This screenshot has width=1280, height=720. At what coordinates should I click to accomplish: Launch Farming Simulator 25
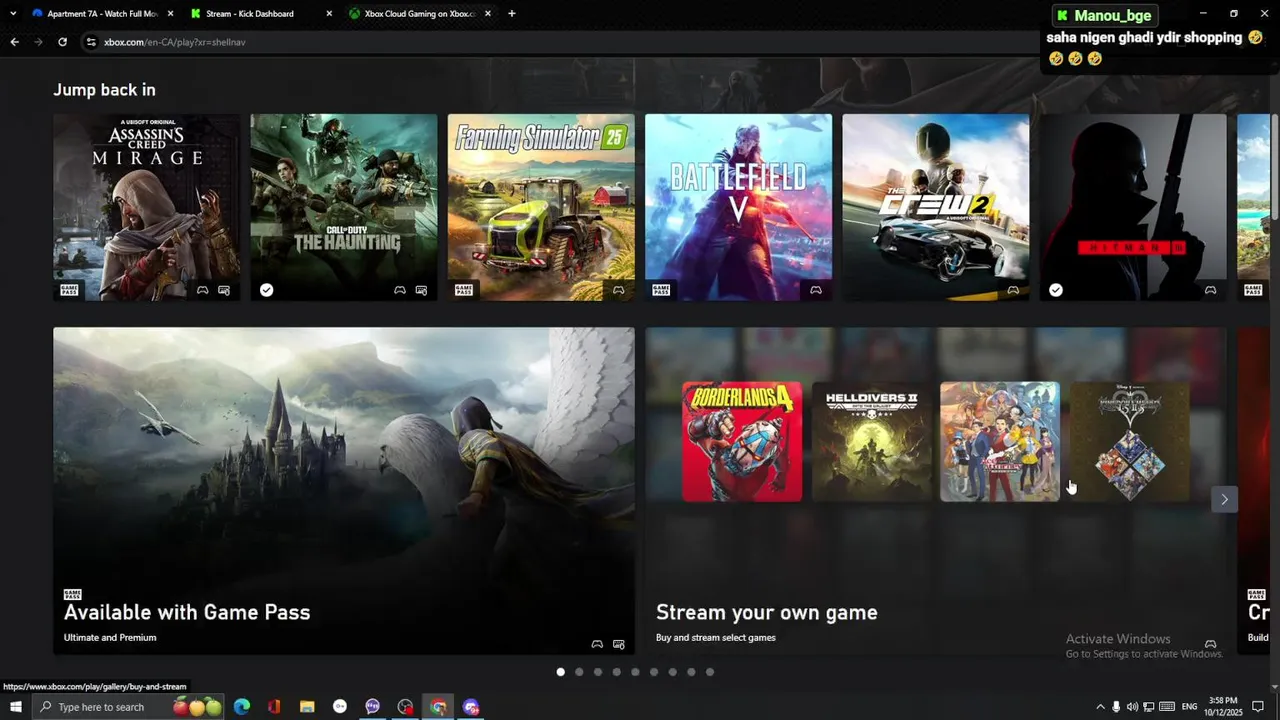pyautogui.click(x=541, y=207)
